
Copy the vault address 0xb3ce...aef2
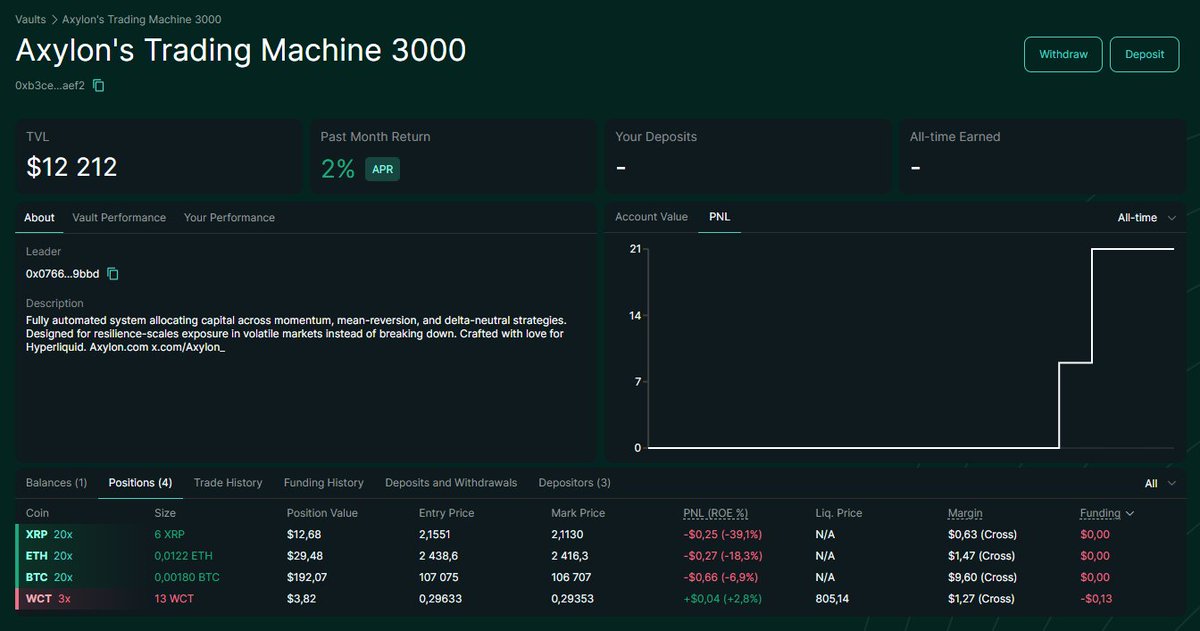pyautogui.click(x=98, y=86)
